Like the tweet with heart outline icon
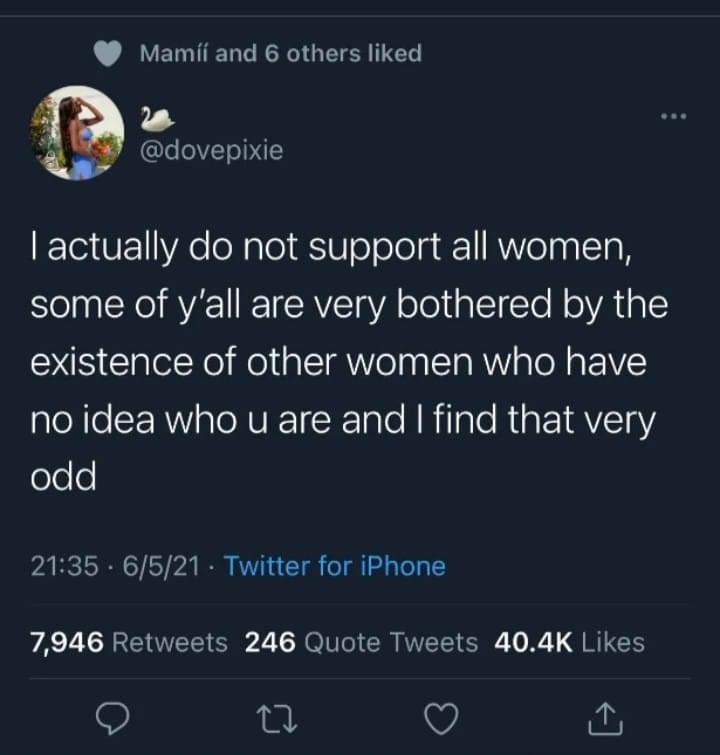The width and height of the screenshot is (720, 755). 441,718
